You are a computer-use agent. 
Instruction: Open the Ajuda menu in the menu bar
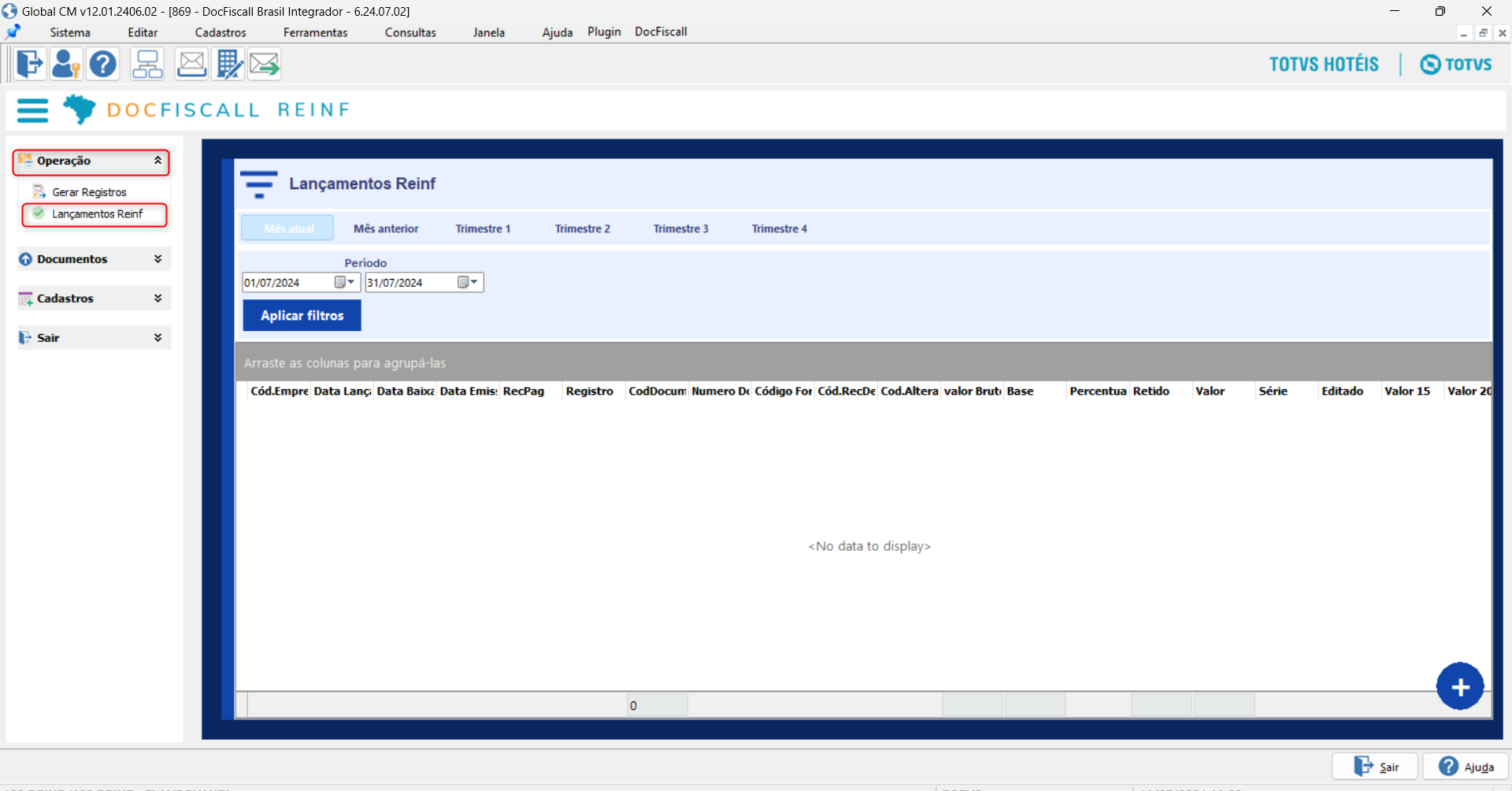[x=558, y=32]
